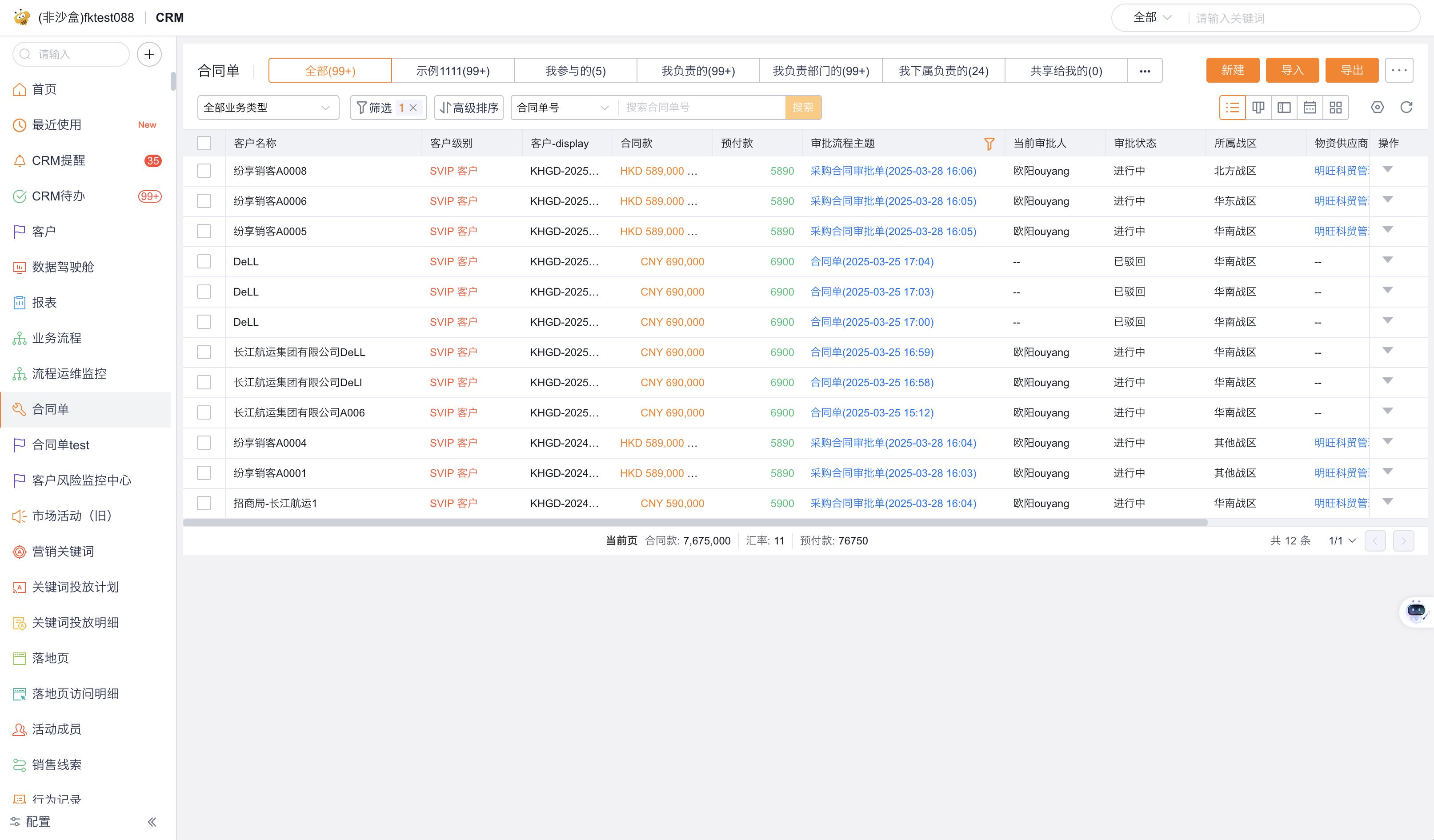The width and height of the screenshot is (1434, 840).
Task: Switch to card grid view icon
Action: click(x=1336, y=108)
